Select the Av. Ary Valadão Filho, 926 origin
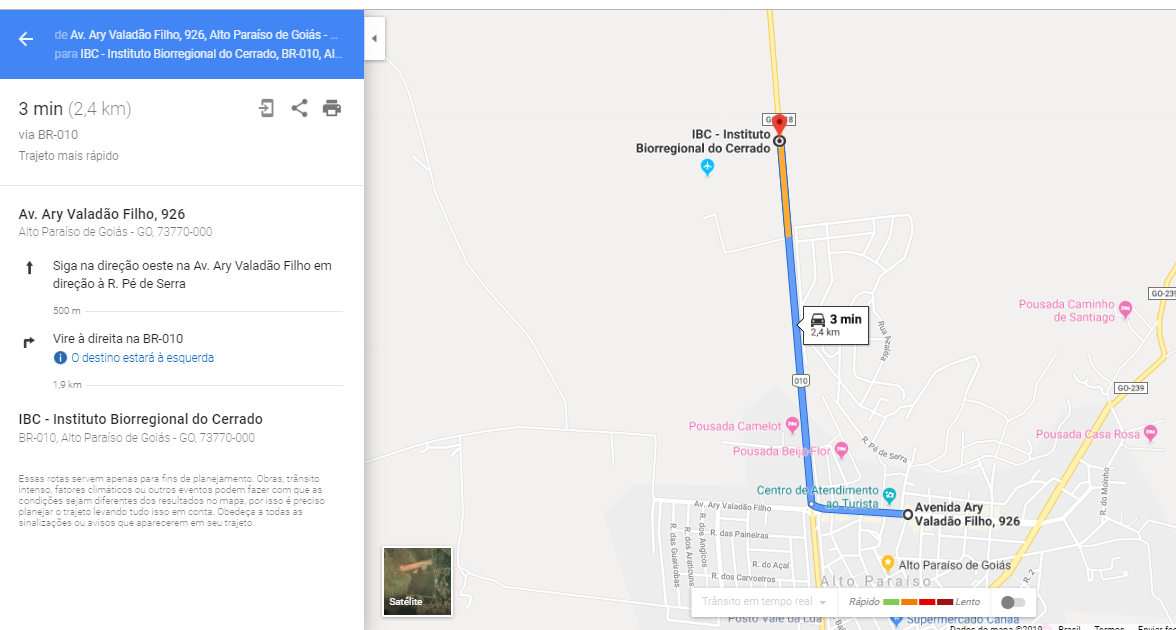Image resolution: width=1176 pixels, height=630 pixels. click(x=101, y=214)
